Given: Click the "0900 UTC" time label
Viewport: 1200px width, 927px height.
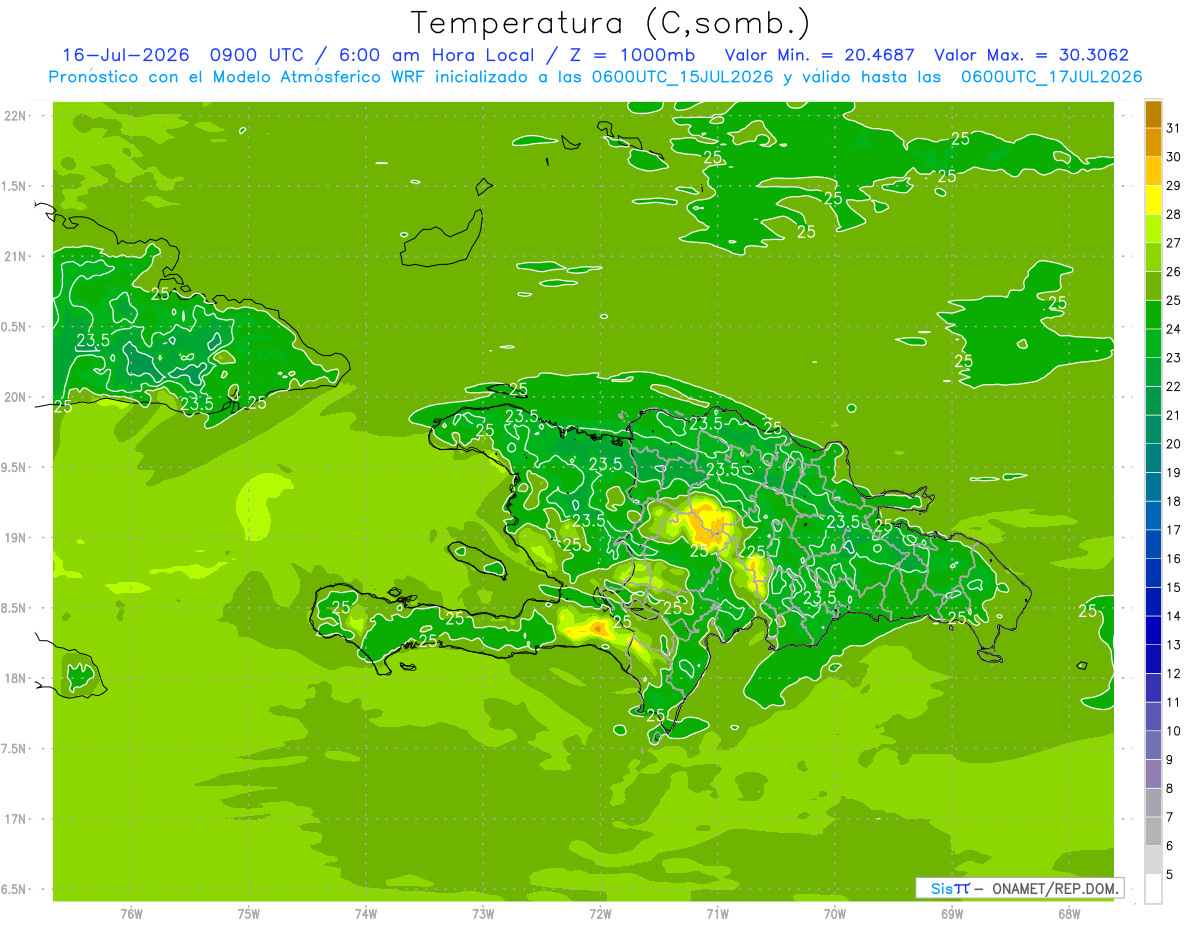Looking at the screenshot, I should coord(255,55).
